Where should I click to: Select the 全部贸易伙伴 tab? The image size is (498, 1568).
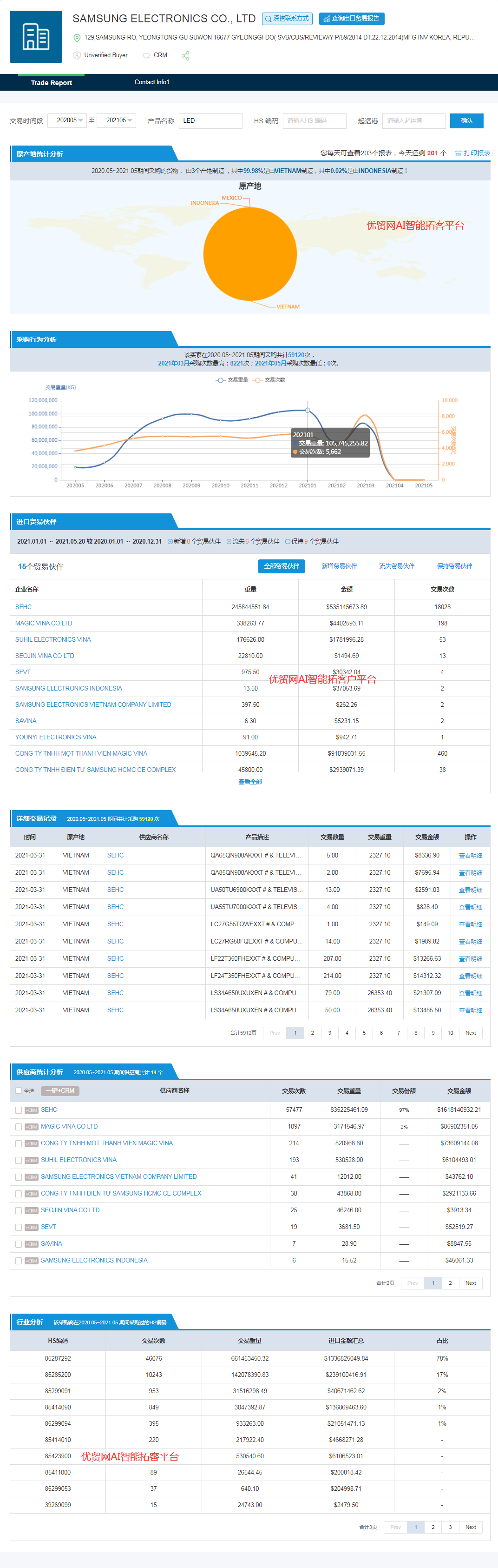click(x=282, y=566)
